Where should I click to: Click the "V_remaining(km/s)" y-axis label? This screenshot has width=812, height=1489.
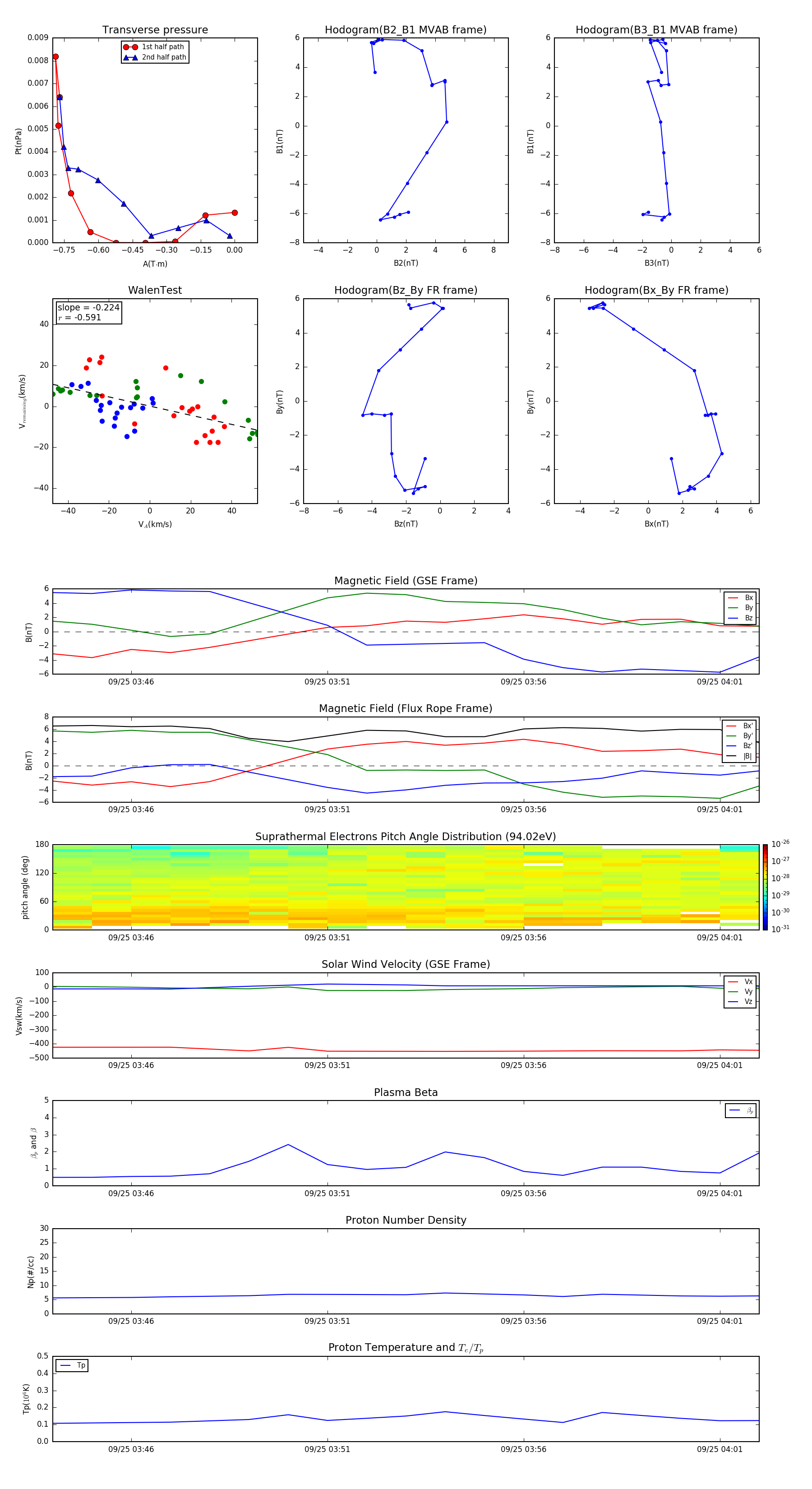(x=23, y=401)
